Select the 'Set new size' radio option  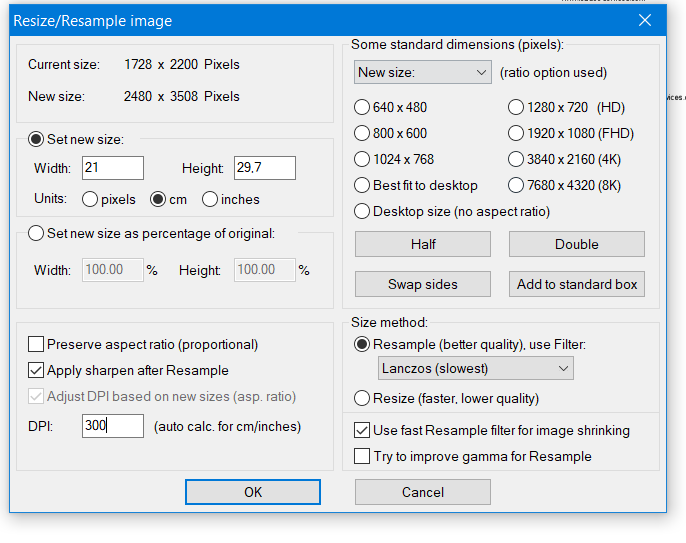pos(37,140)
